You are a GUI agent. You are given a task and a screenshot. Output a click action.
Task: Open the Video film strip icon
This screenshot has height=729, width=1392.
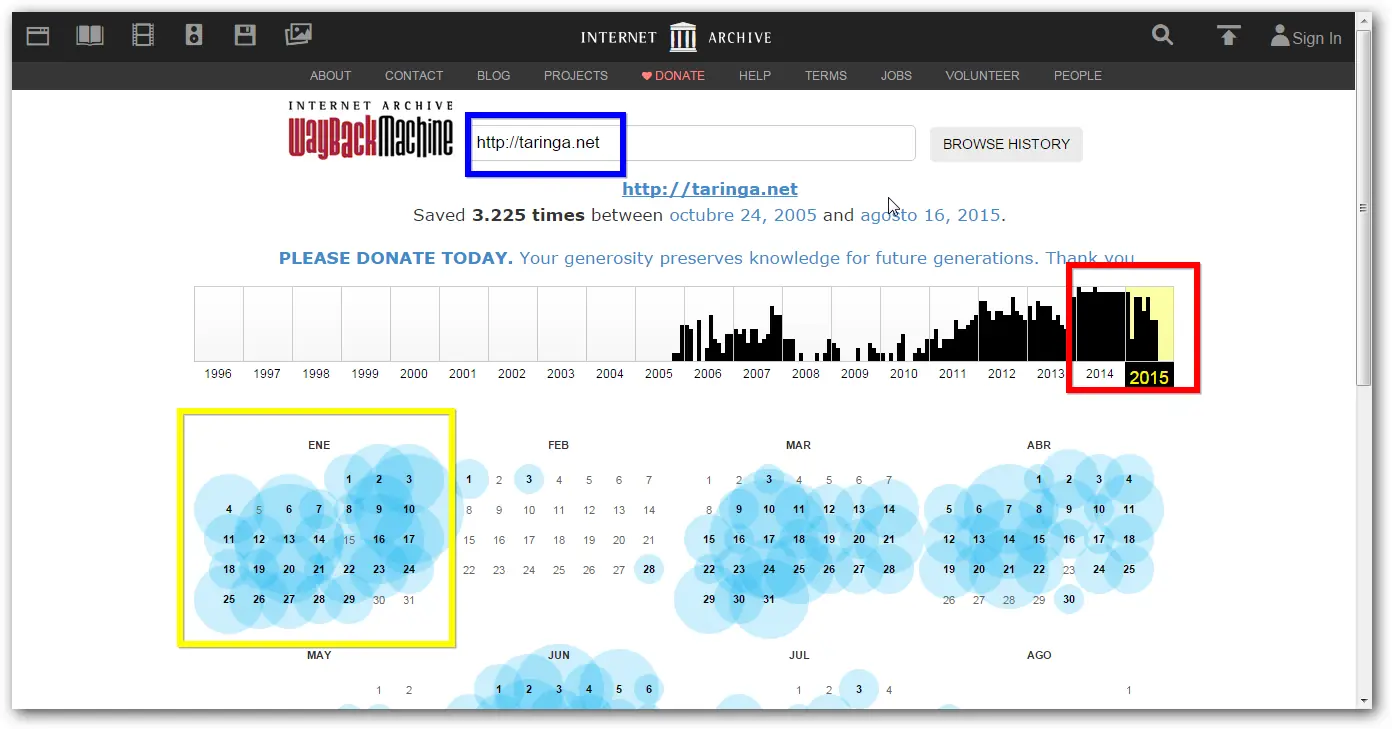143,36
